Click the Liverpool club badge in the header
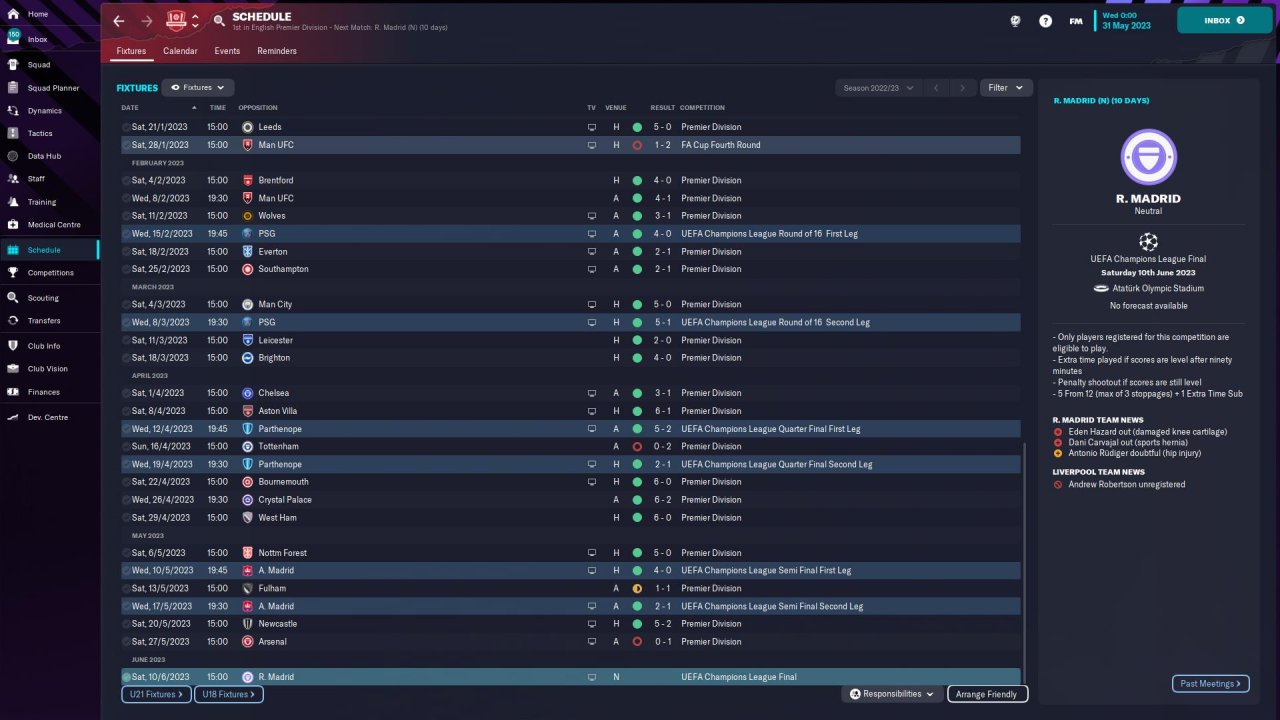1280x720 pixels. click(177, 20)
